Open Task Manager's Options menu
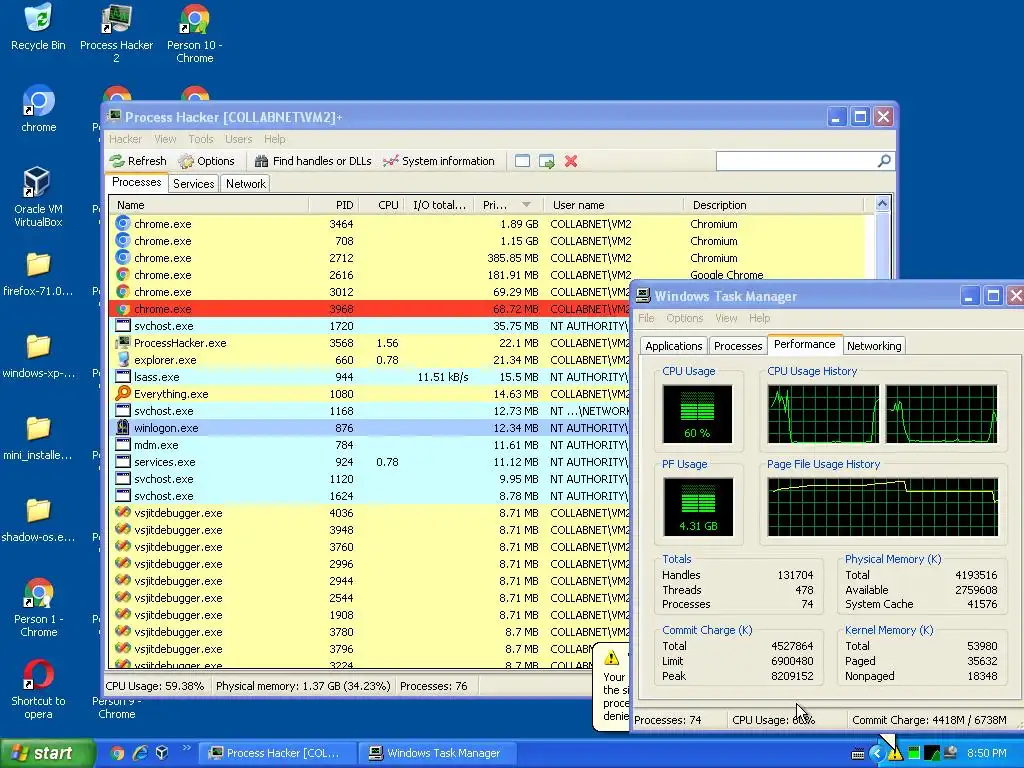 (x=684, y=318)
